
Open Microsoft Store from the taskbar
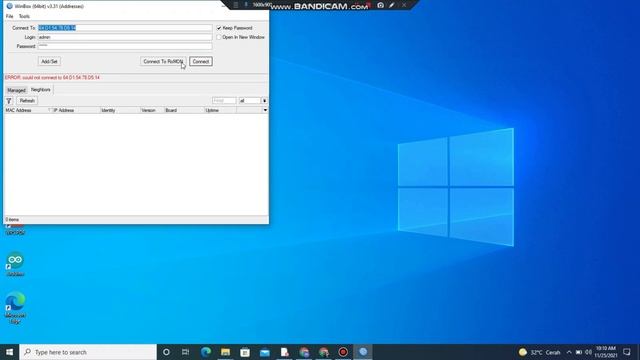tap(245, 352)
